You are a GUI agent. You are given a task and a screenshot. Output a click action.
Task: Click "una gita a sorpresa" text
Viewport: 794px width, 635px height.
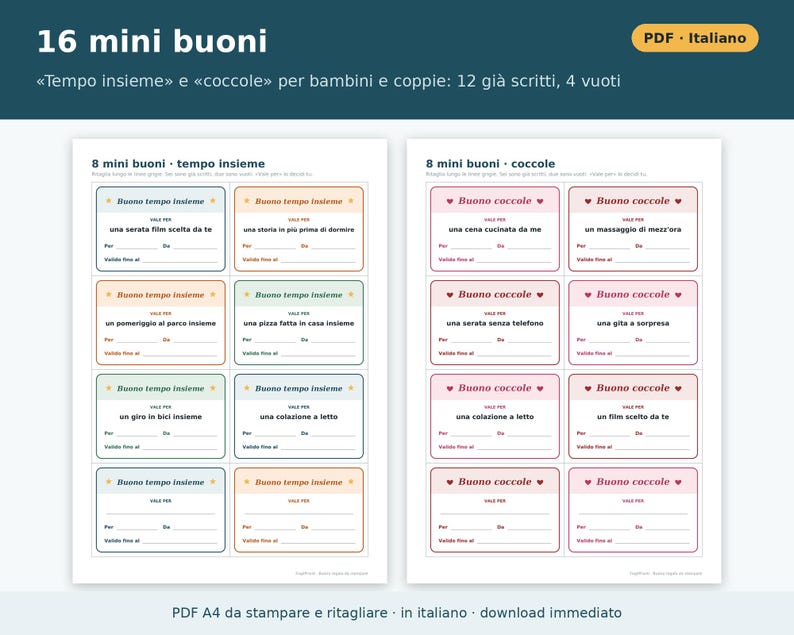click(633, 323)
